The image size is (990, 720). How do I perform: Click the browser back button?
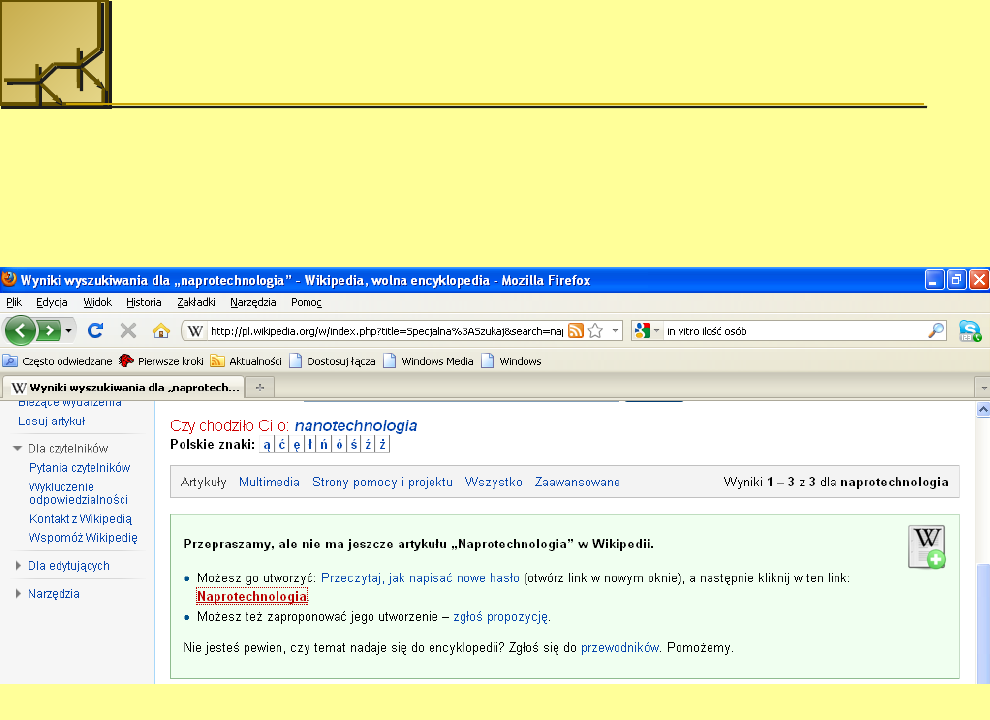[20, 330]
